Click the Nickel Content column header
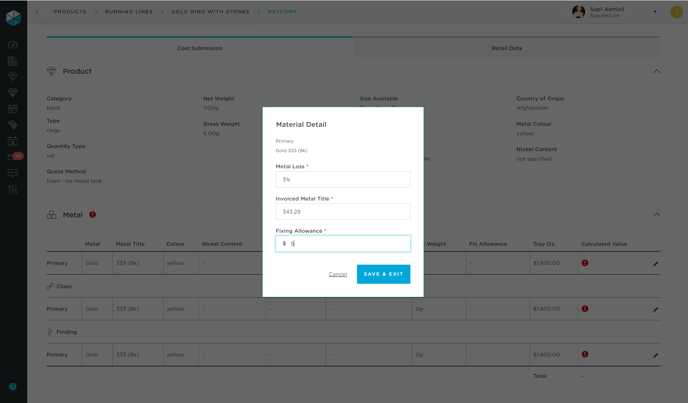Screen dimensions: 688x403 [222, 244]
